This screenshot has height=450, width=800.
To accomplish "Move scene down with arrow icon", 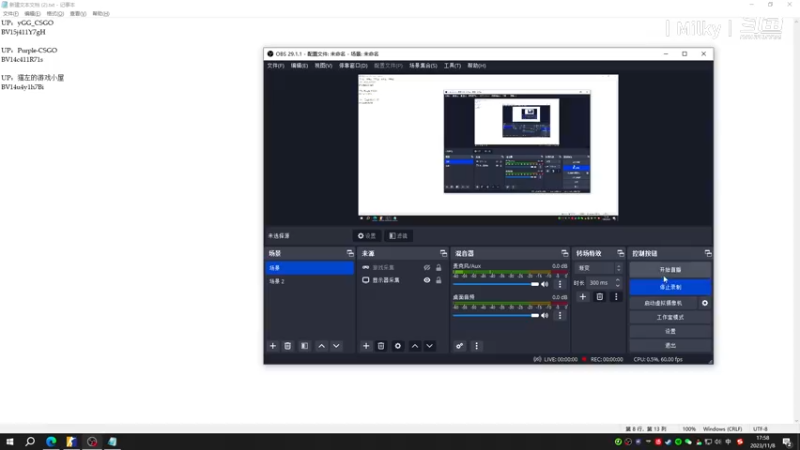I will [x=336, y=346].
